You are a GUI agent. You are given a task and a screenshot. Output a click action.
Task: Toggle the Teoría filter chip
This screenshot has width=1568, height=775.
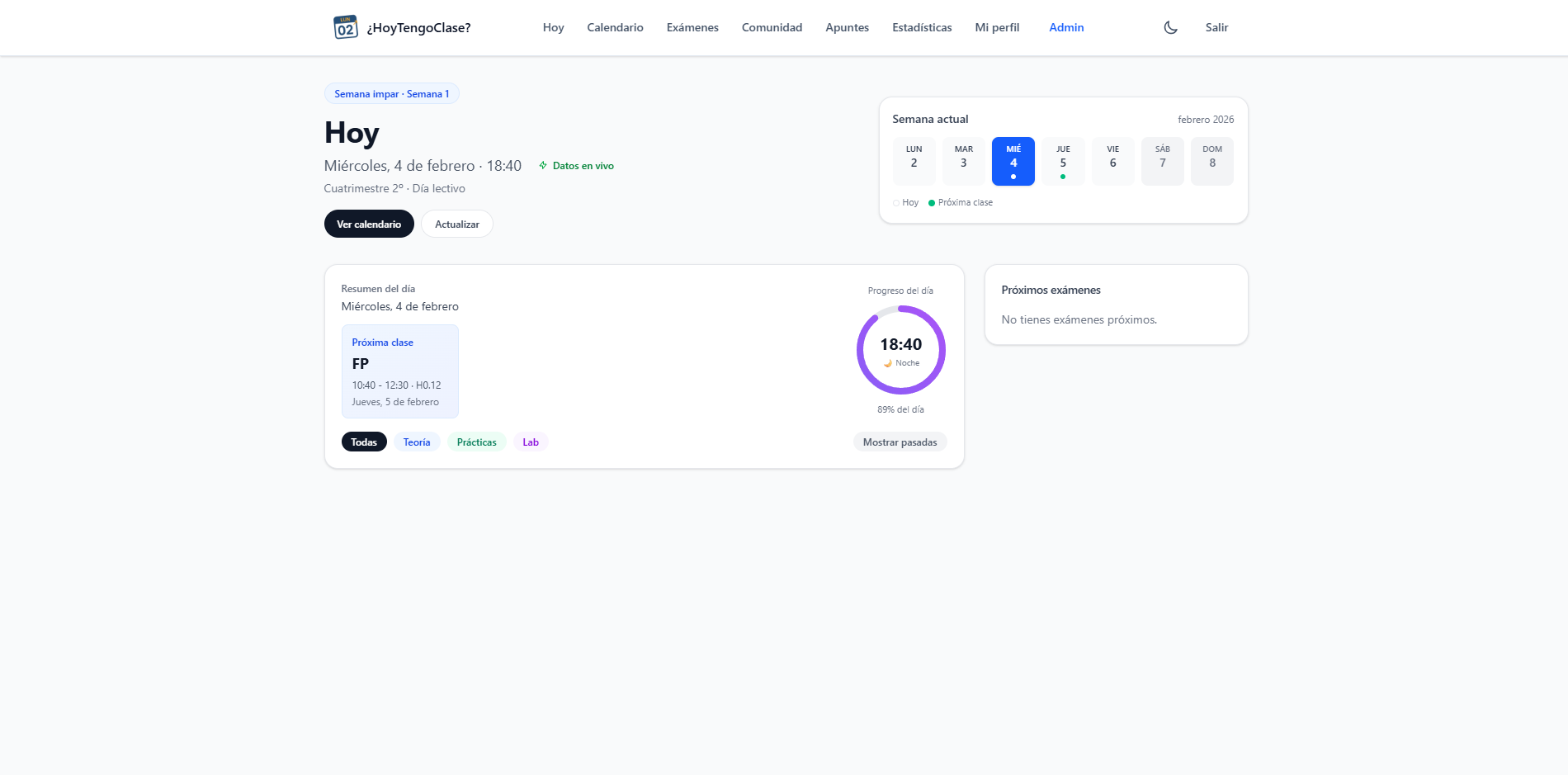tap(417, 442)
